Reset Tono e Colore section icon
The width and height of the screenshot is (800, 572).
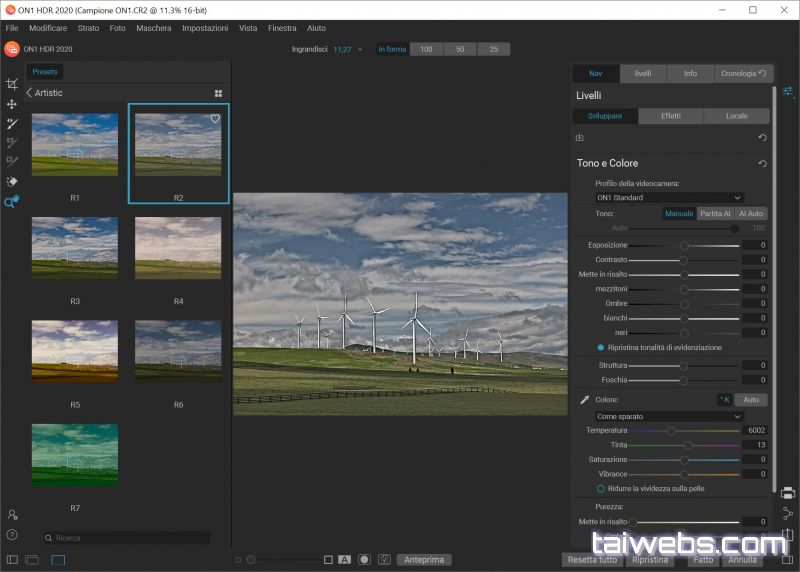(762, 163)
